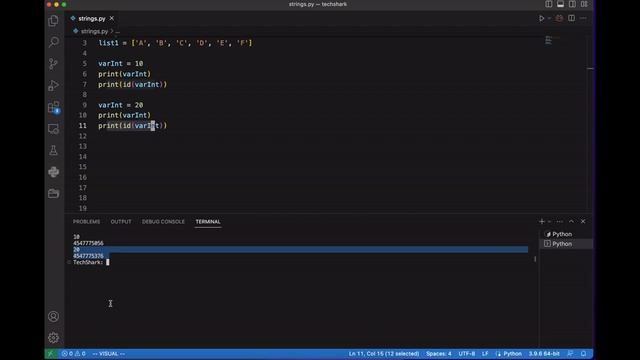The width and height of the screenshot is (640, 360).
Task: Open the Run and Debug view
Action: tap(53, 85)
